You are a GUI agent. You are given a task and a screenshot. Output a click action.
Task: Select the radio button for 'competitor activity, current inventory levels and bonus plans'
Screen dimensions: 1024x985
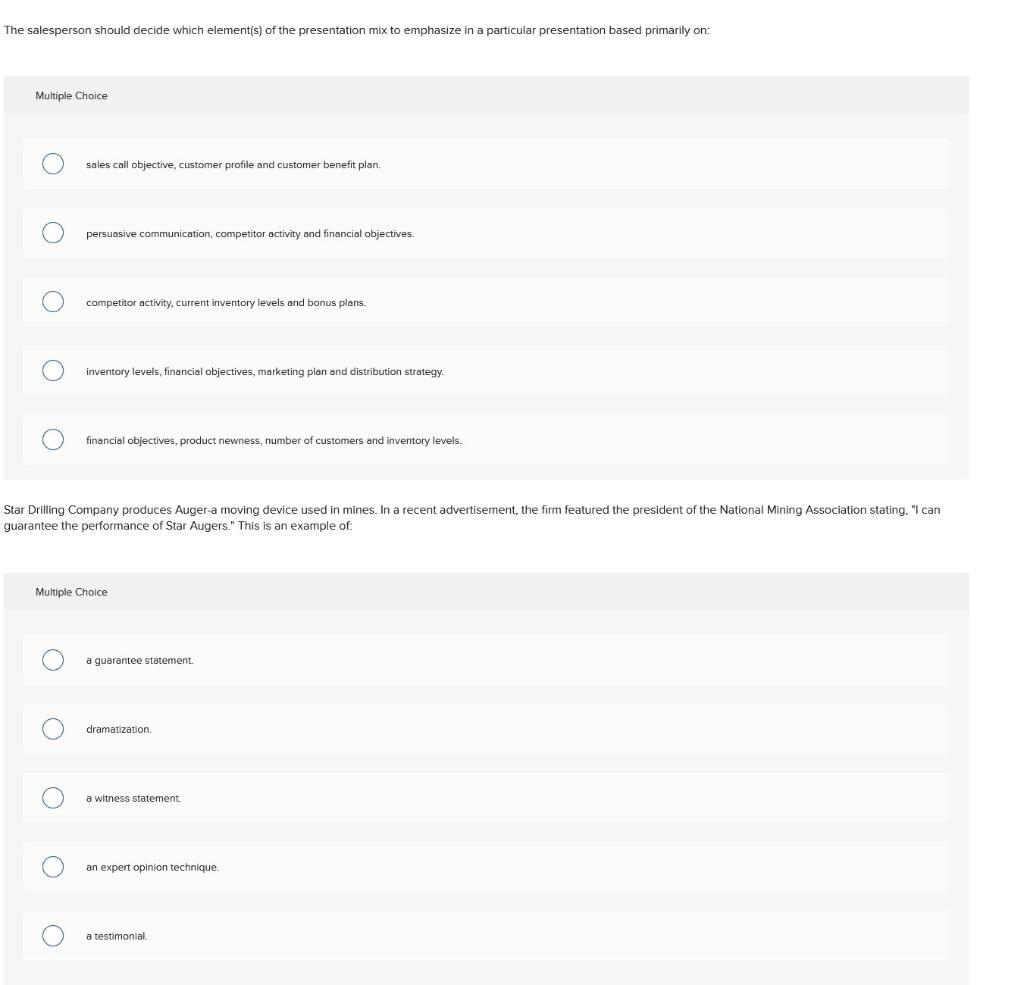point(51,299)
